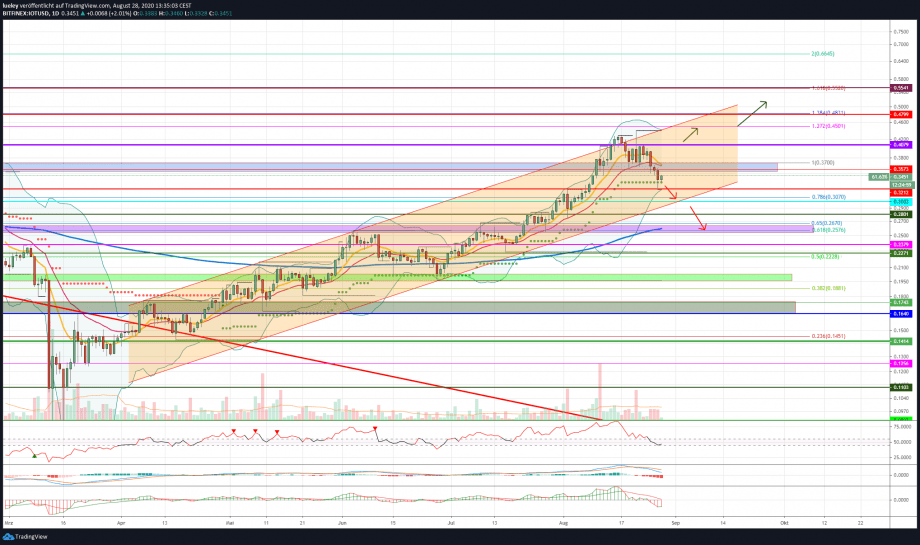Click the blue 0.1640 price axis label
This screenshot has width=920, height=545.
coord(901,314)
